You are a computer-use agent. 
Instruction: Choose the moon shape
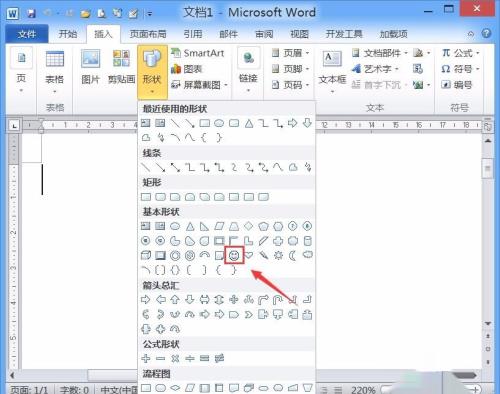pos(293,256)
